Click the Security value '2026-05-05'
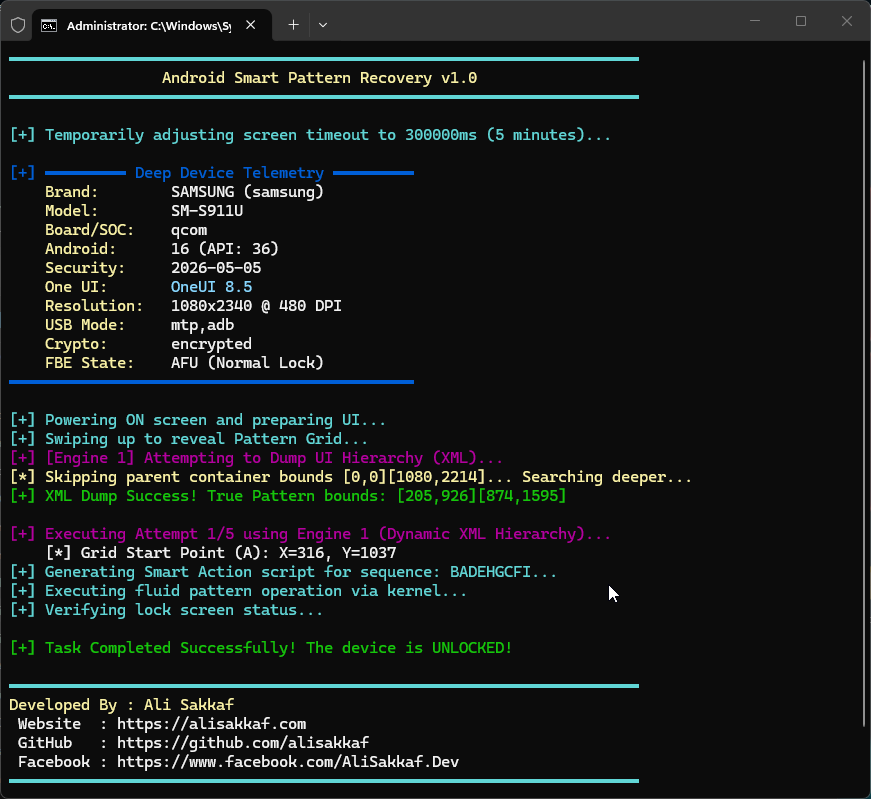This screenshot has height=799, width=871. pos(216,268)
